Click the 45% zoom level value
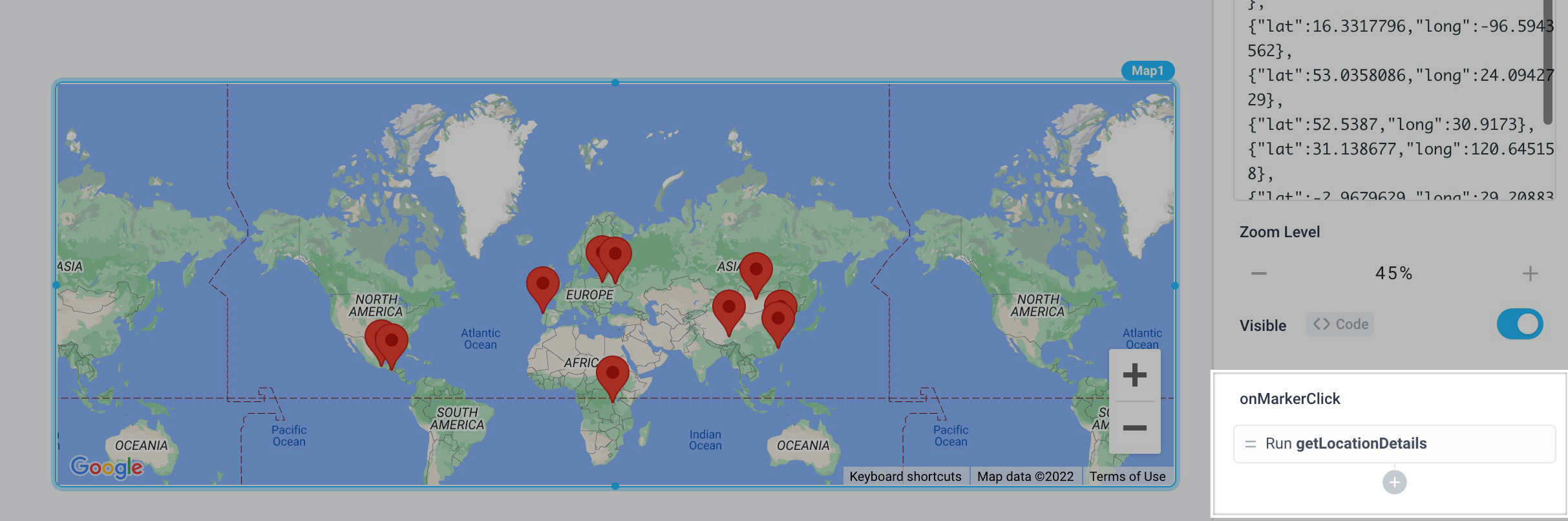 [x=1393, y=273]
